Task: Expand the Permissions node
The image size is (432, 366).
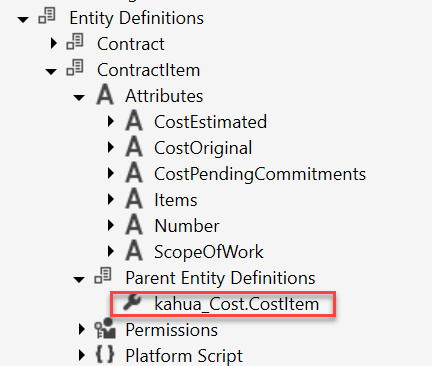Action: pyautogui.click(x=82, y=329)
